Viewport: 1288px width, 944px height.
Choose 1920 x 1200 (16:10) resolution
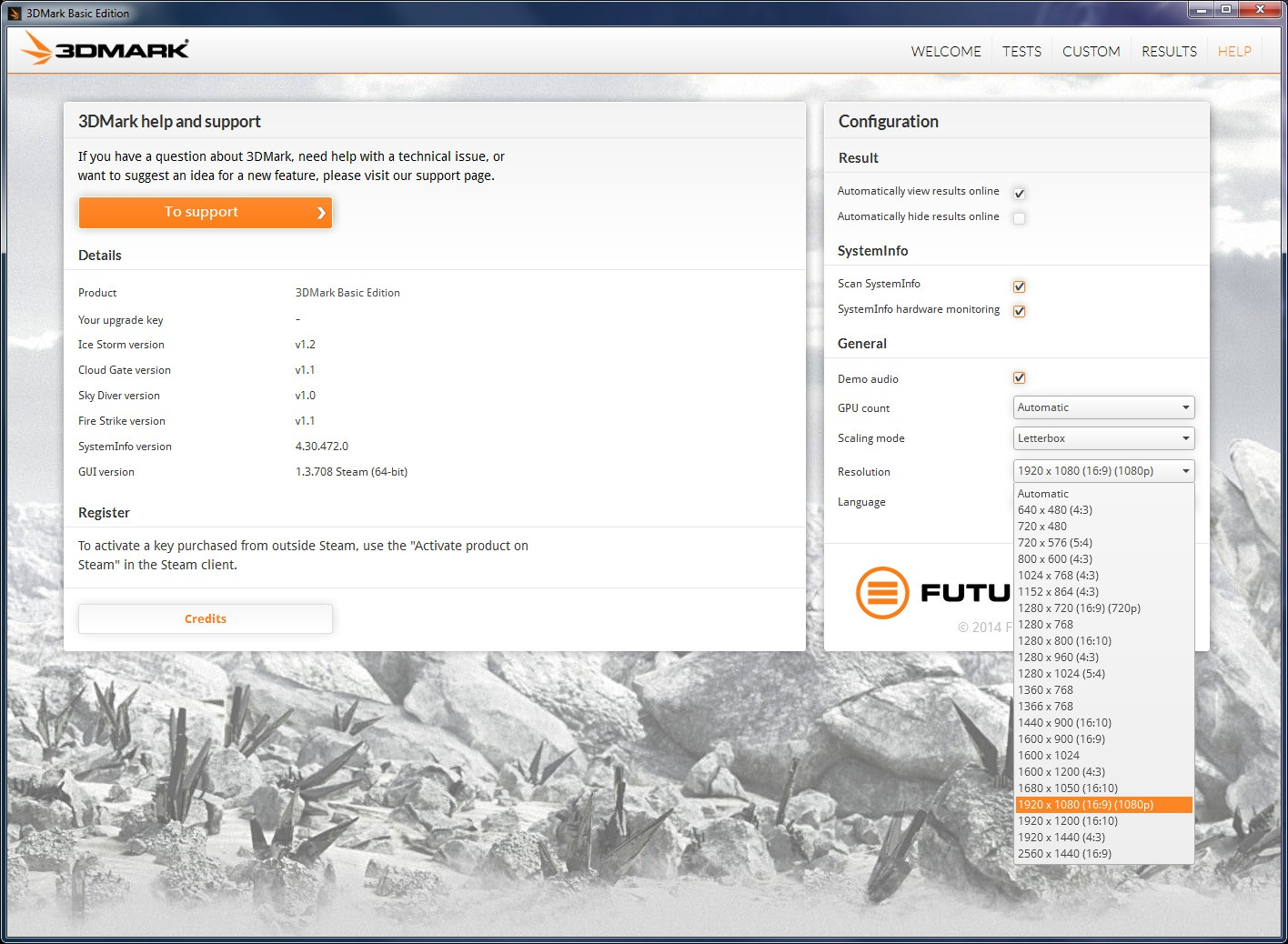click(x=1103, y=821)
